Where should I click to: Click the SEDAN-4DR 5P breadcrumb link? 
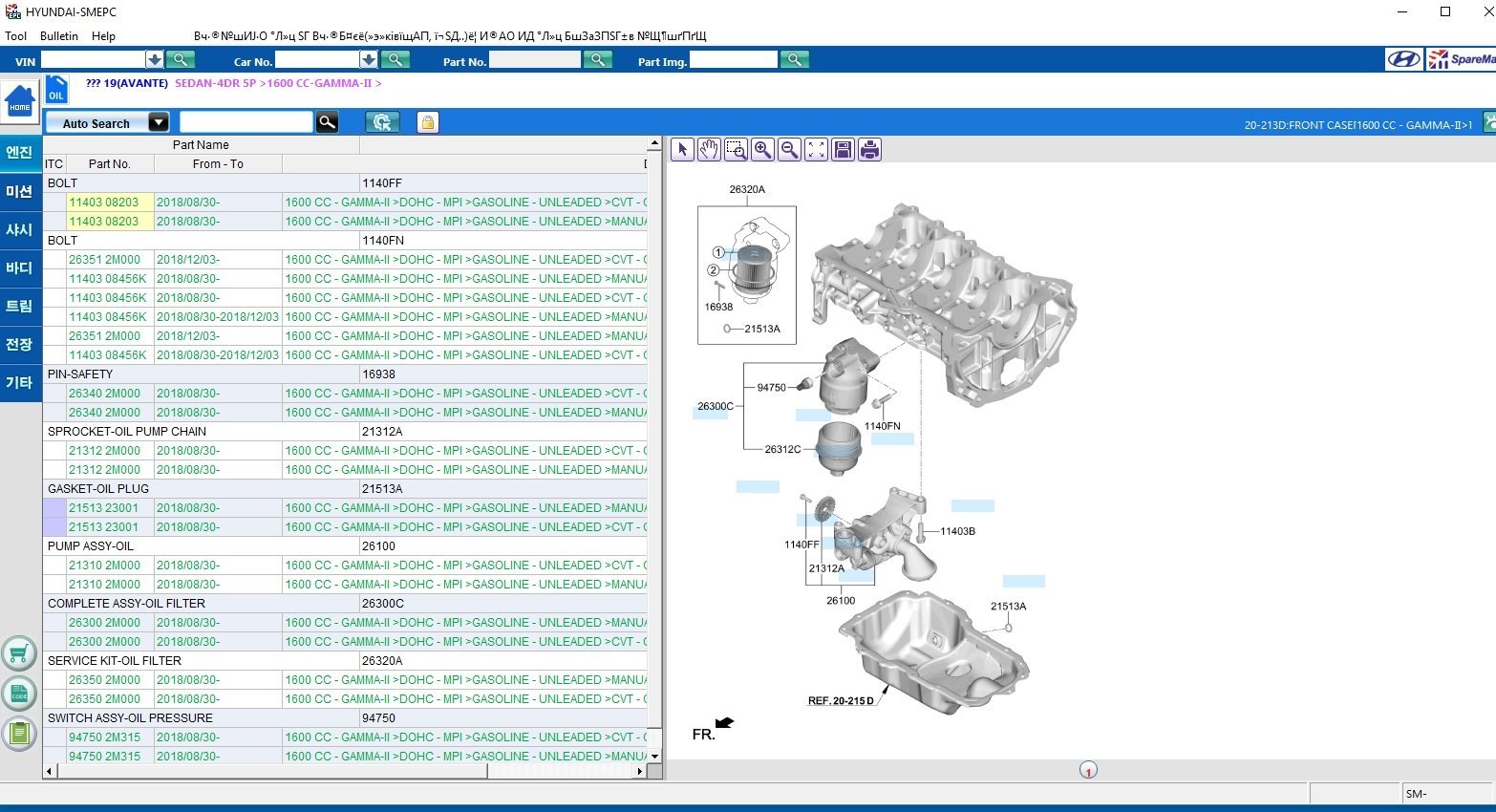pyautogui.click(x=215, y=83)
